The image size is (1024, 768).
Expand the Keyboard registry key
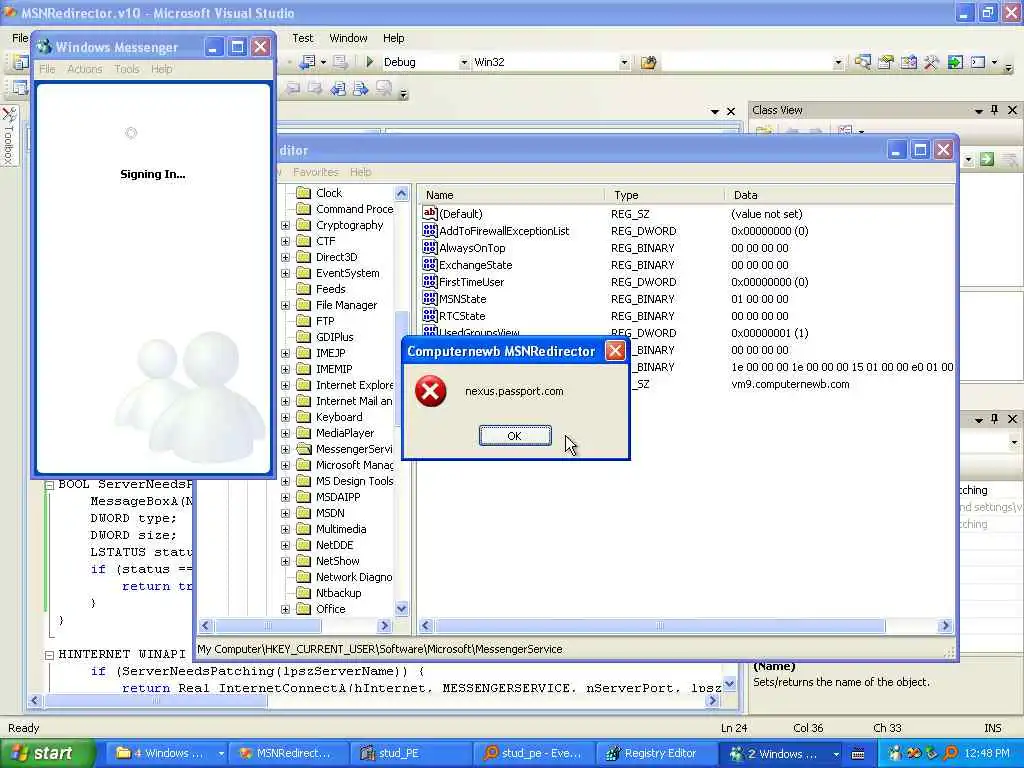(x=285, y=417)
